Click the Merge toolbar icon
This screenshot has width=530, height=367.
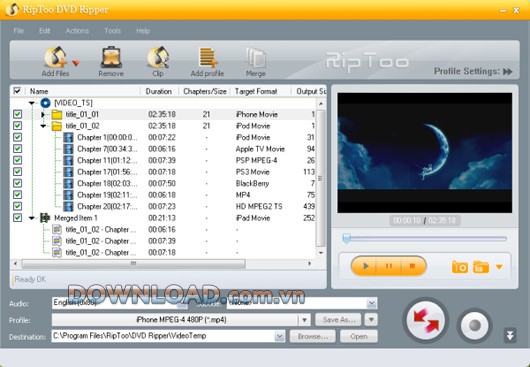tap(256, 57)
